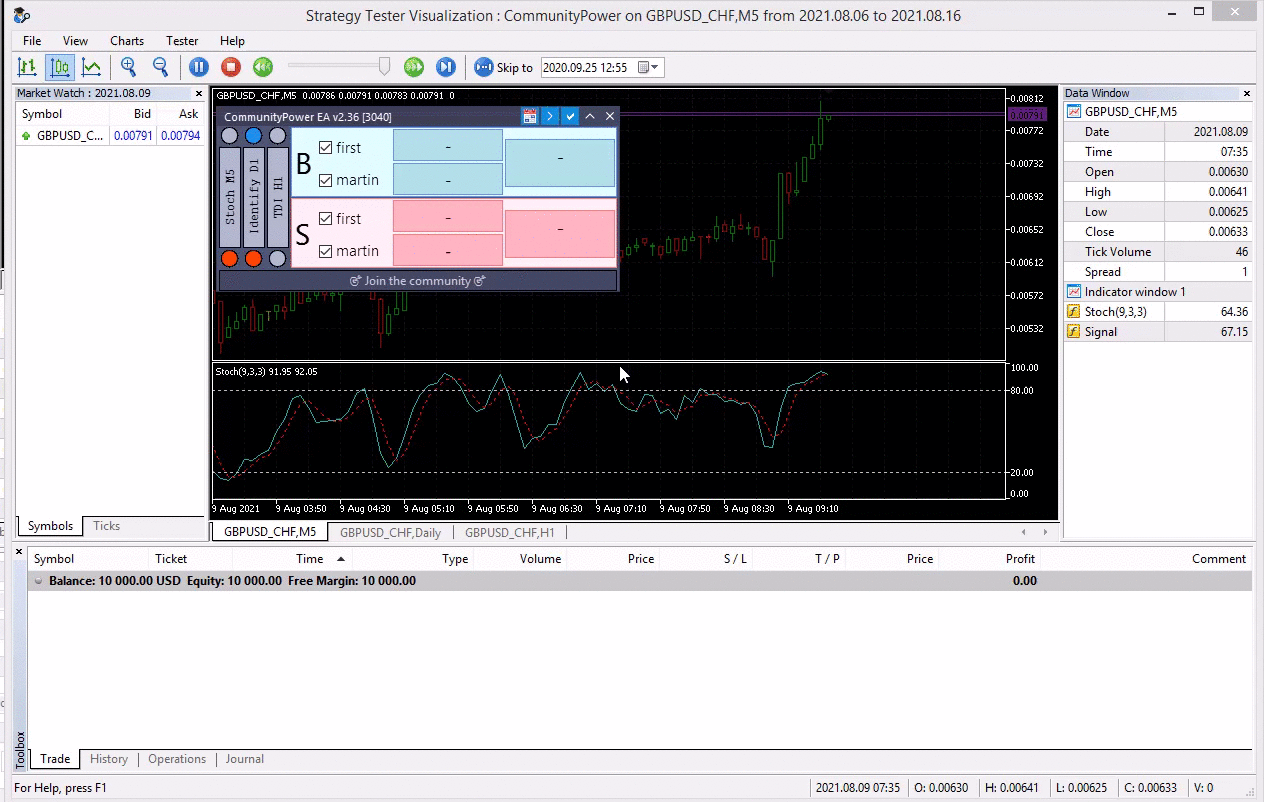The image size is (1264, 802).
Task: Stop the visual testing with red stop icon
Action: point(231,67)
